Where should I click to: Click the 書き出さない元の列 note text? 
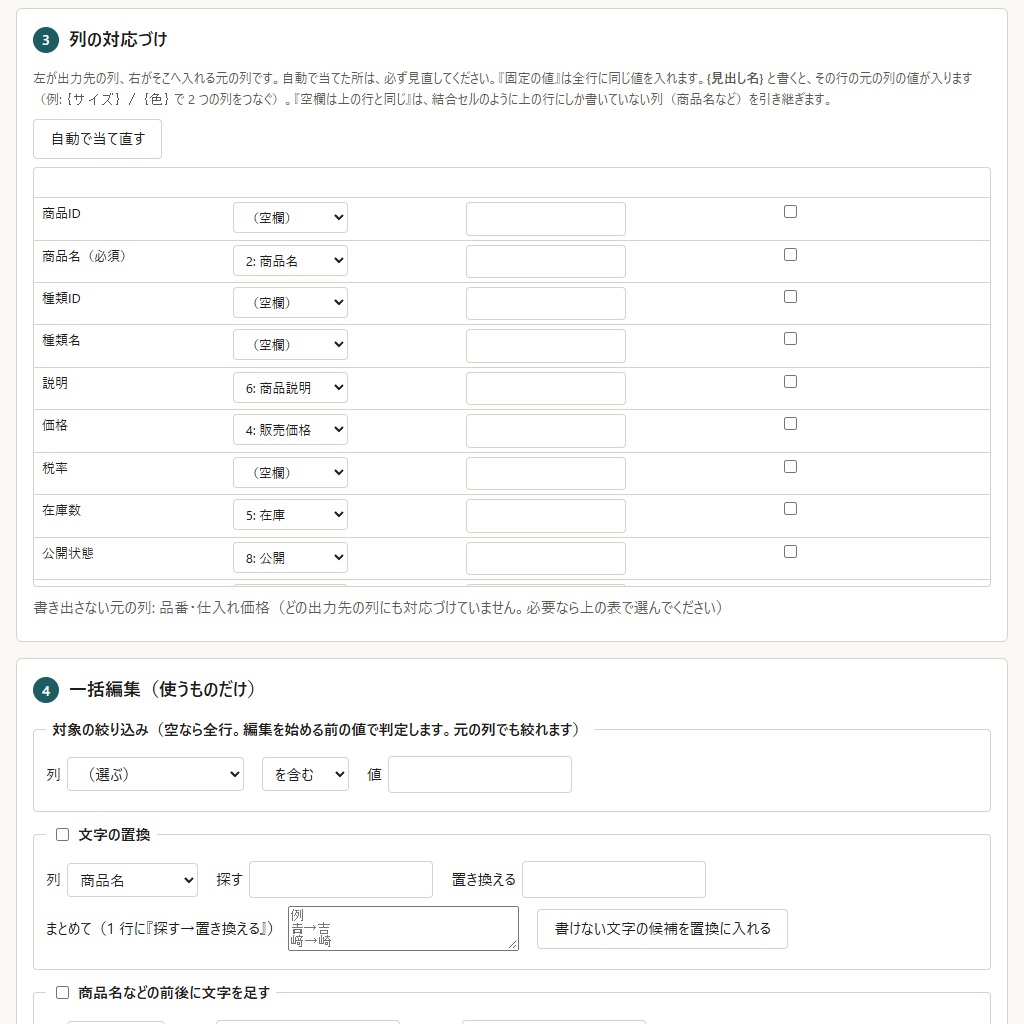click(377, 607)
